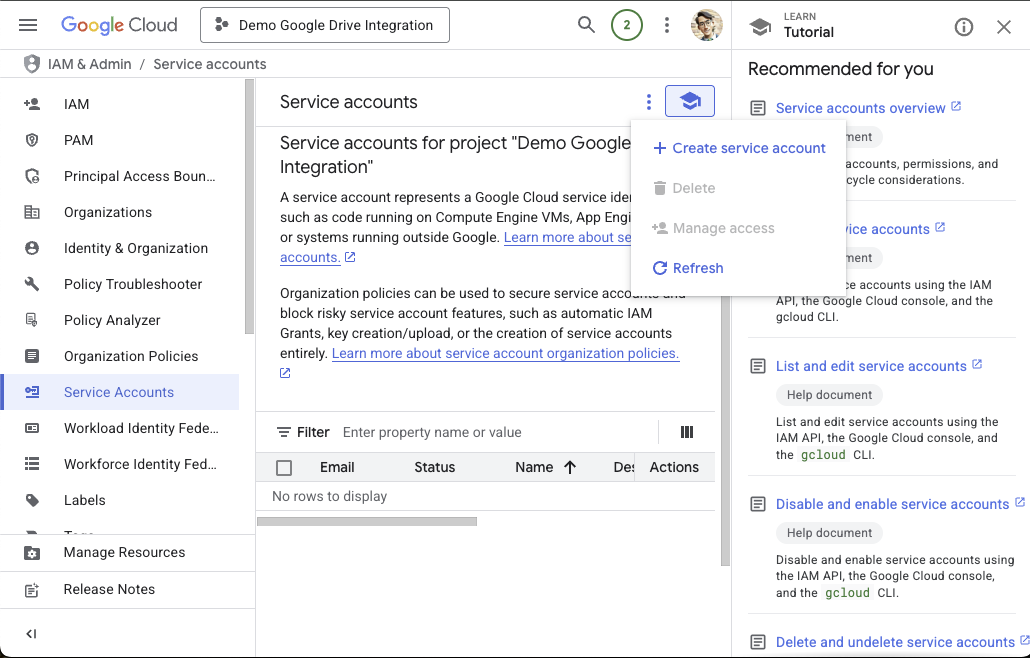Click the Workforce Identity list icon
The height and width of the screenshot is (658, 1030).
(x=32, y=464)
